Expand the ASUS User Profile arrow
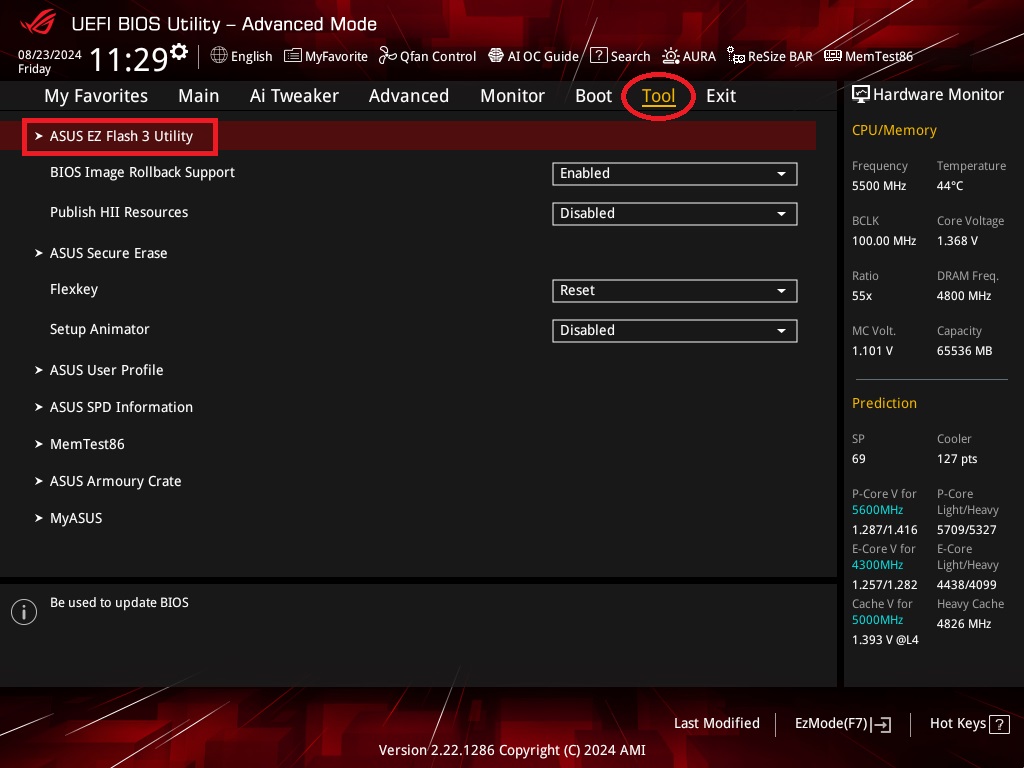Screen dimensions: 1024x768 click(39, 370)
